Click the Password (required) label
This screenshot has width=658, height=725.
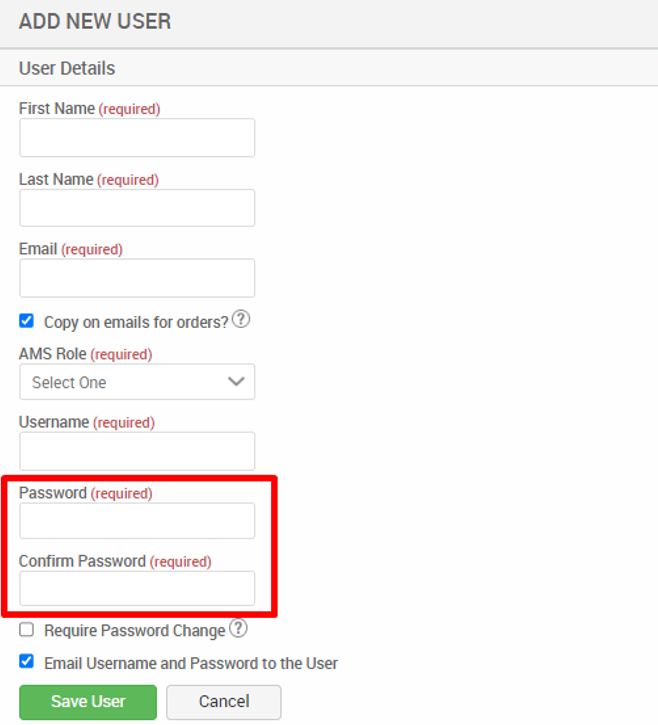(86, 493)
